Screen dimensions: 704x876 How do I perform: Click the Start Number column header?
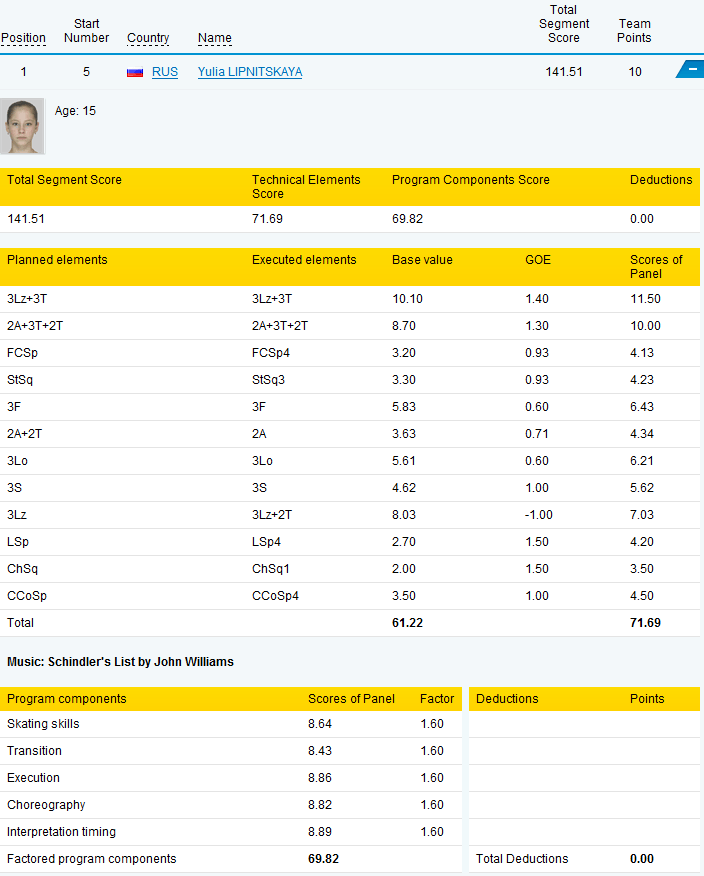click(87, 31)
